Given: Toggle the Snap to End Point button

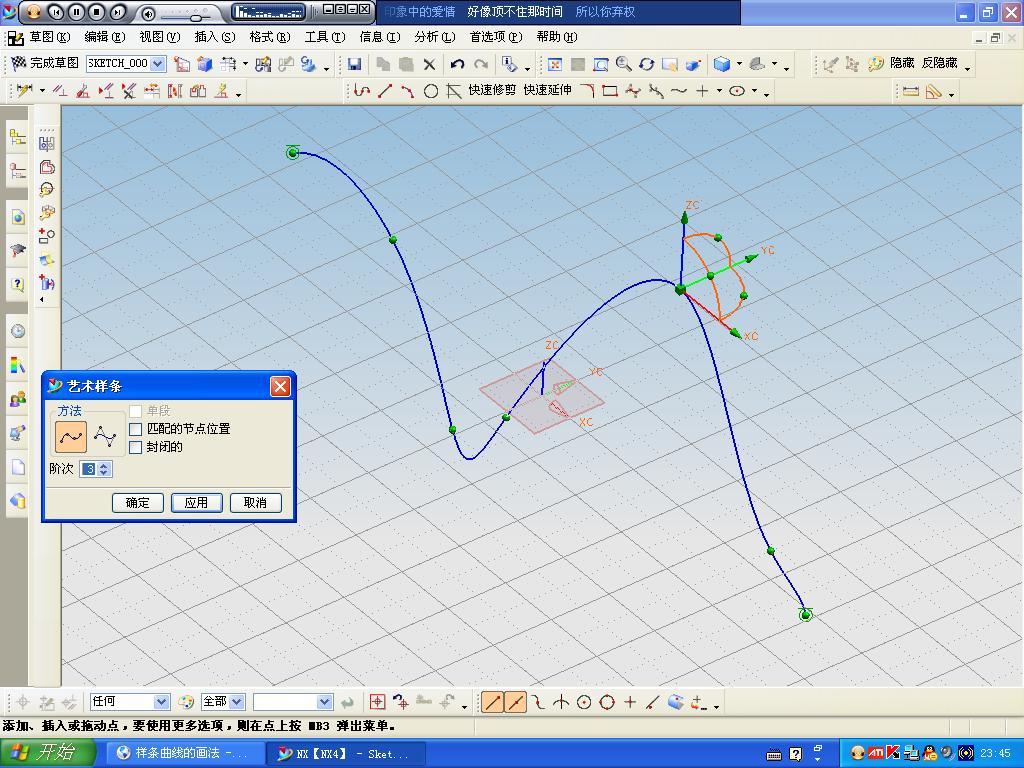Looking at the screenshot, I should point(493,703).
